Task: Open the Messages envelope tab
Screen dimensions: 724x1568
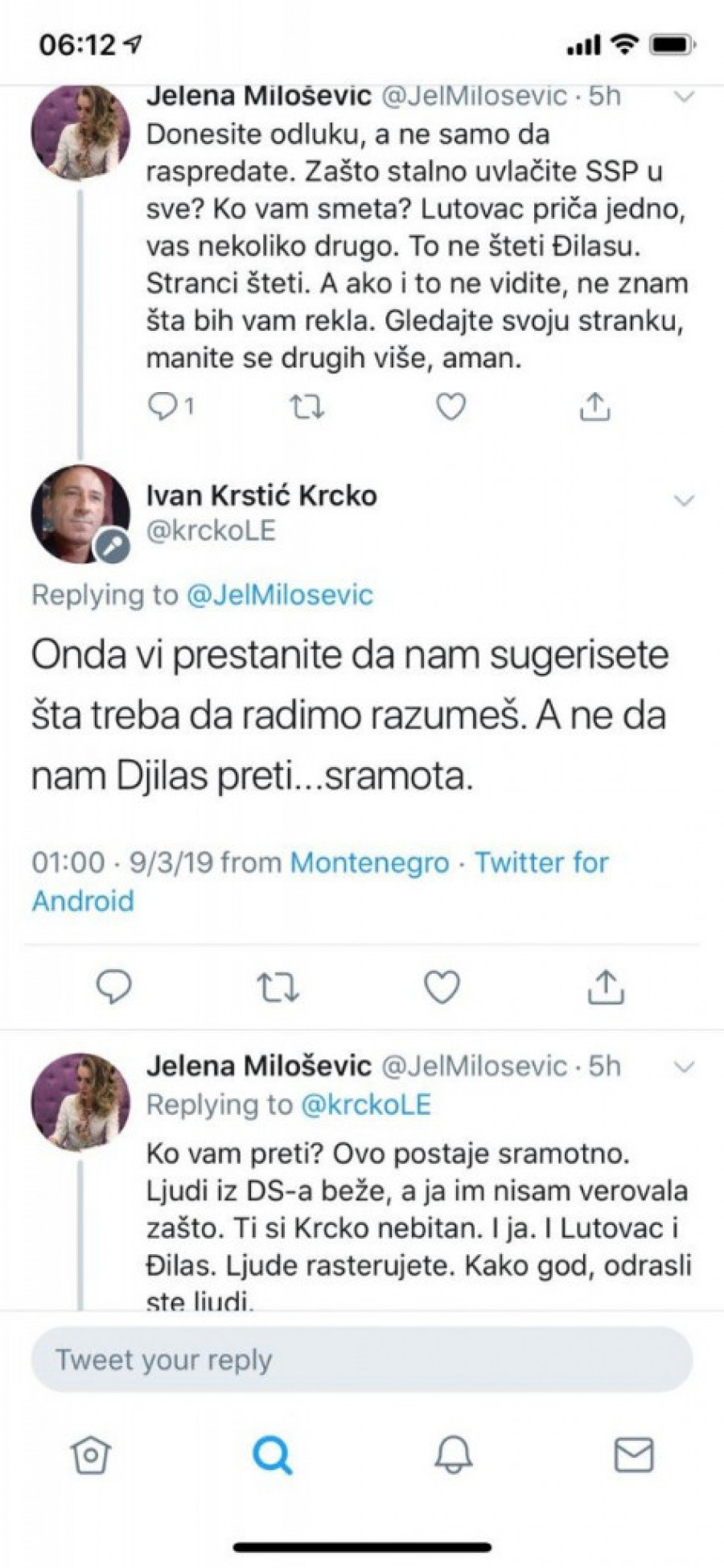Action: [634, 1455]
